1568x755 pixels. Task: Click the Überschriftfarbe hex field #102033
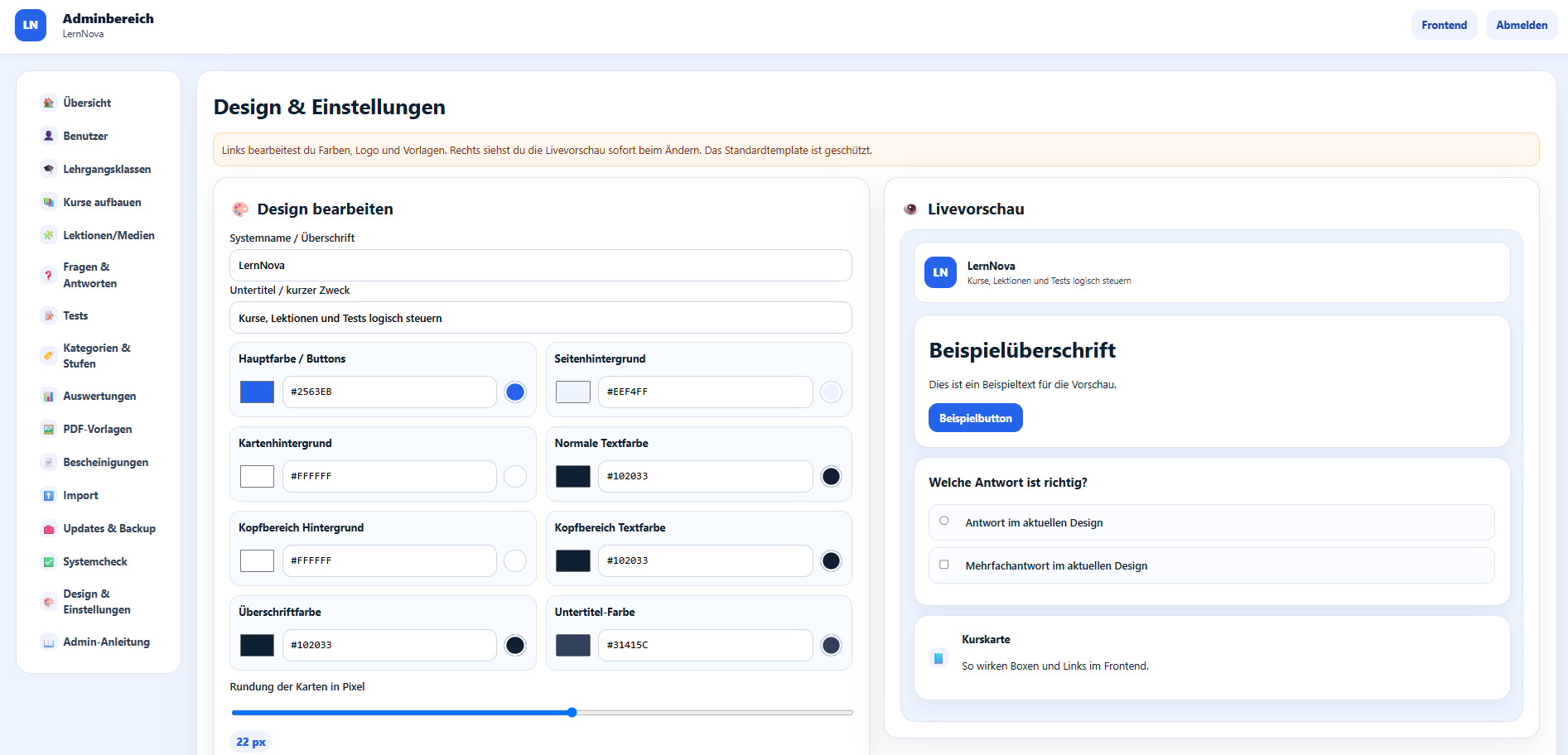tap(389, 645)
